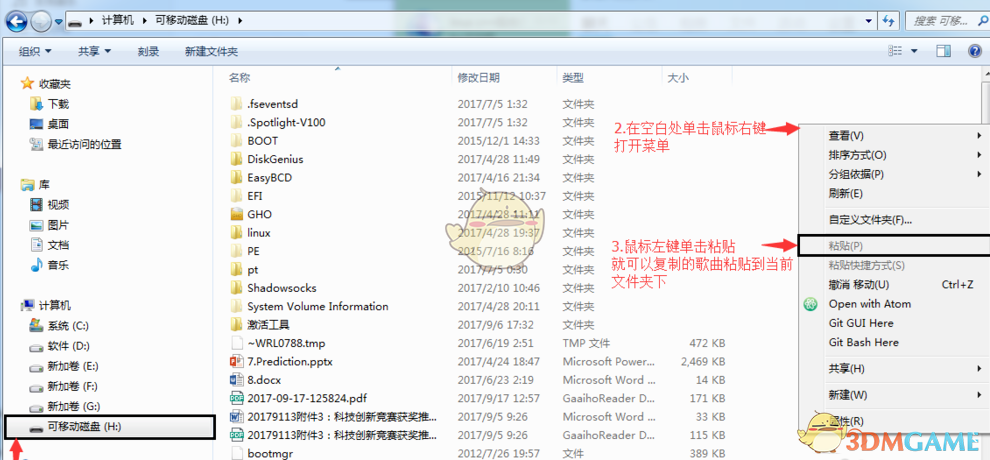Screen dimensions: 990x460
Task: Click the ~WRL0788.tmp file icon
Action: pyautogui.click(x=237, y=343)
